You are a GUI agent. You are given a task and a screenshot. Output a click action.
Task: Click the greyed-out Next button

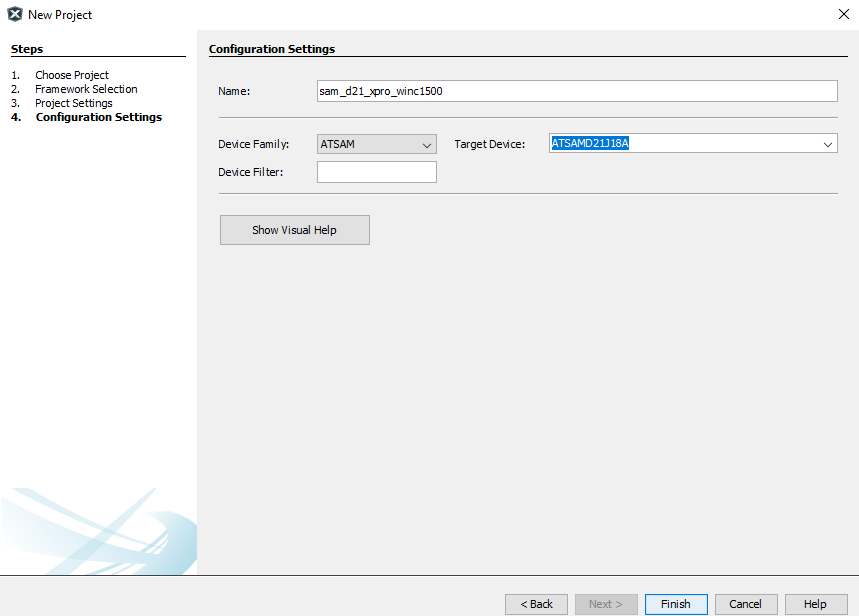pyautogui.click(x=606, y=604)
